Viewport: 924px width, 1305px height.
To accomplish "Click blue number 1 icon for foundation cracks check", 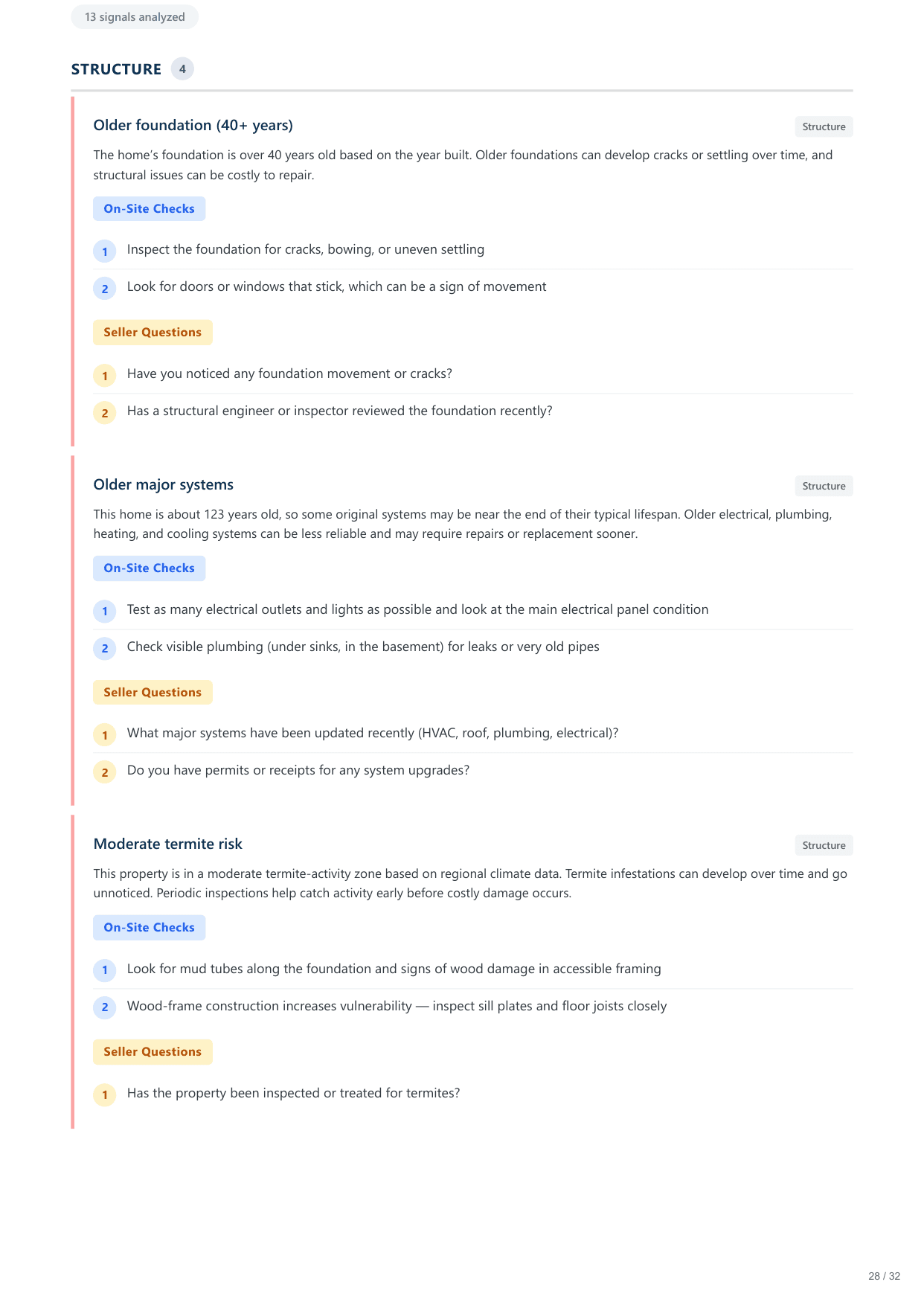I will coord(105,251).
